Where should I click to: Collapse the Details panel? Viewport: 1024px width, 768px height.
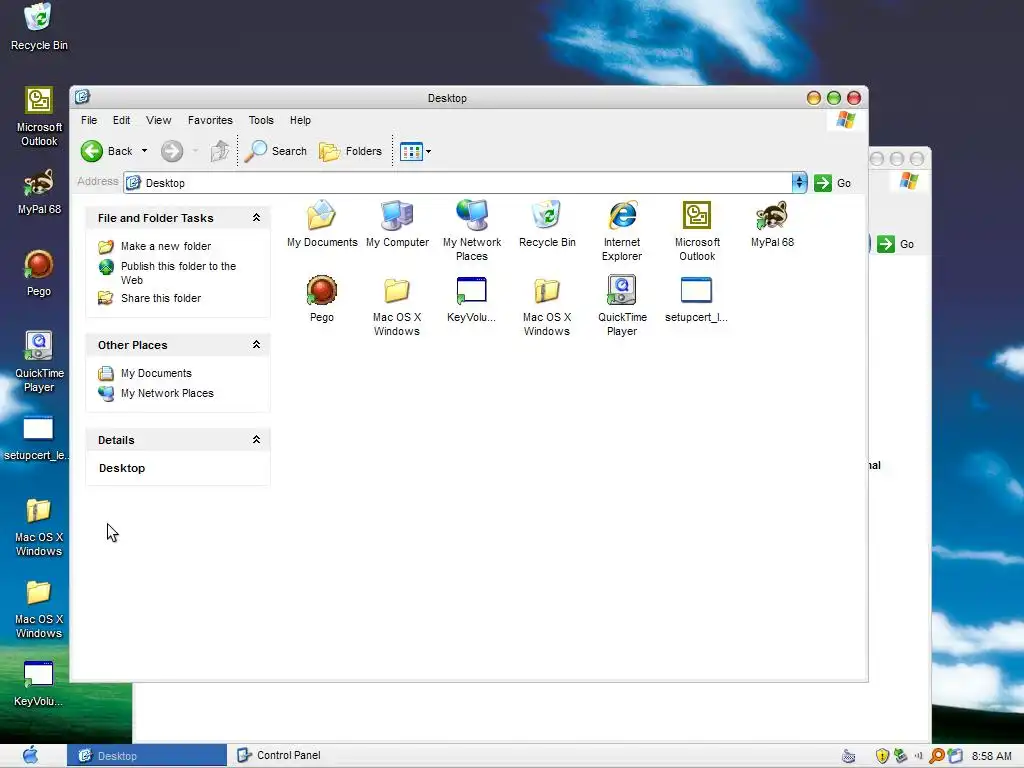(x=256, y=440)
